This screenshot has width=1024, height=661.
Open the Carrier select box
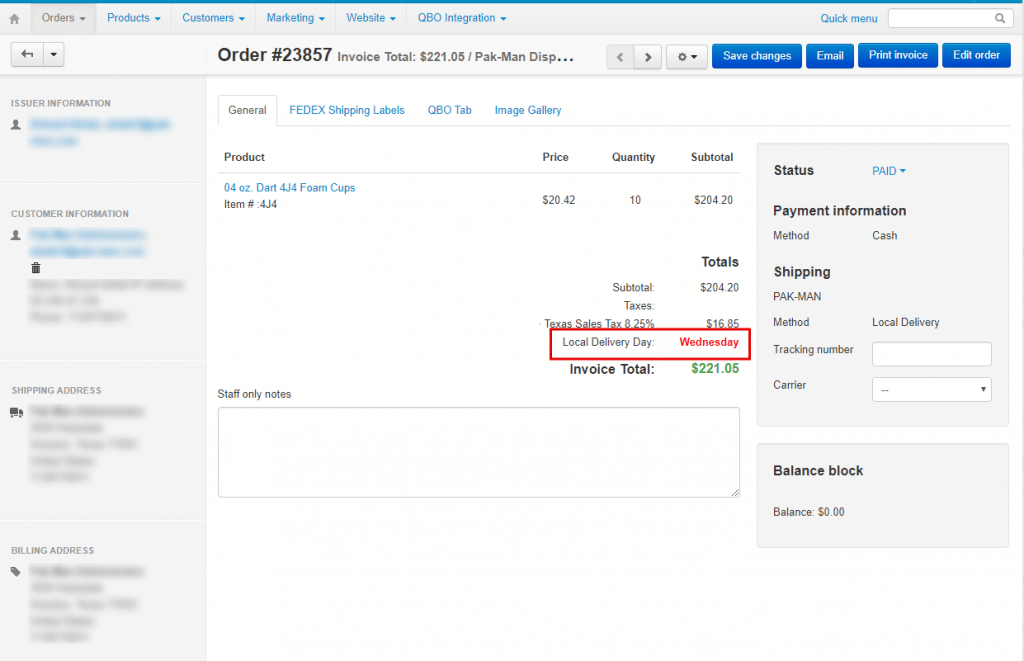click(x=931, y=389)
